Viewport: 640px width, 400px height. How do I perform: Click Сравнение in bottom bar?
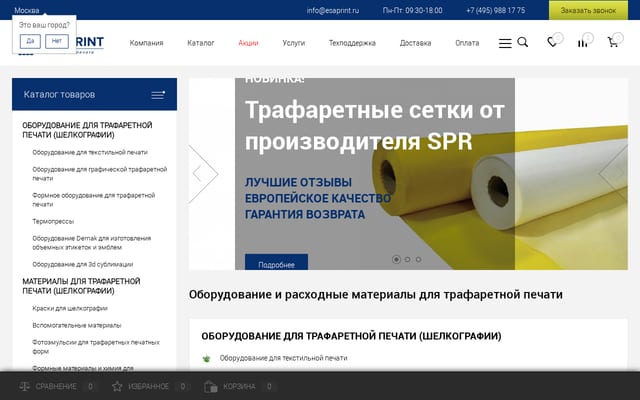click(56, 386)
